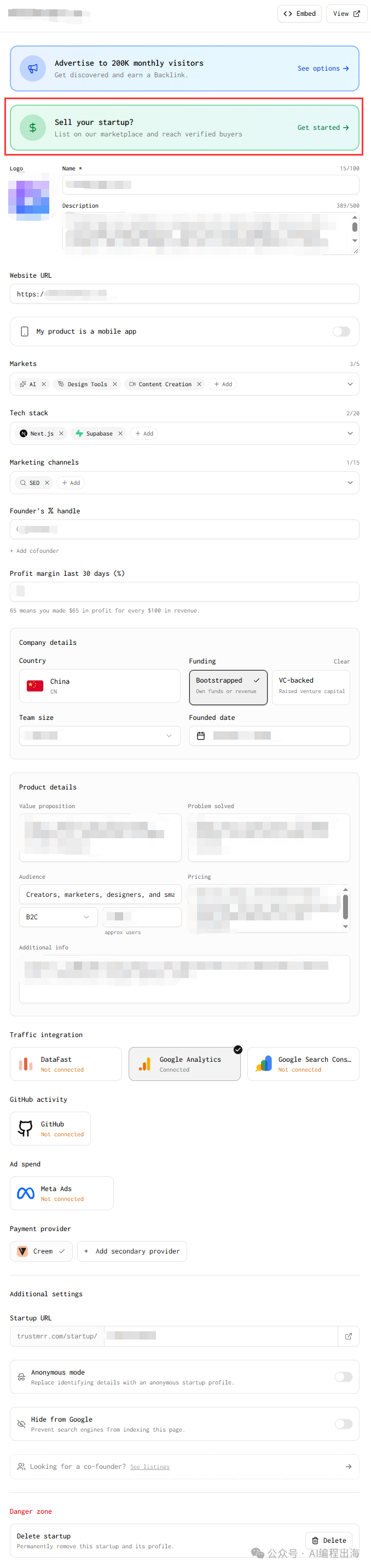Remove the Content Creation market tag
The height and width of the screenshot is (1568, 371).
point(199,385)
